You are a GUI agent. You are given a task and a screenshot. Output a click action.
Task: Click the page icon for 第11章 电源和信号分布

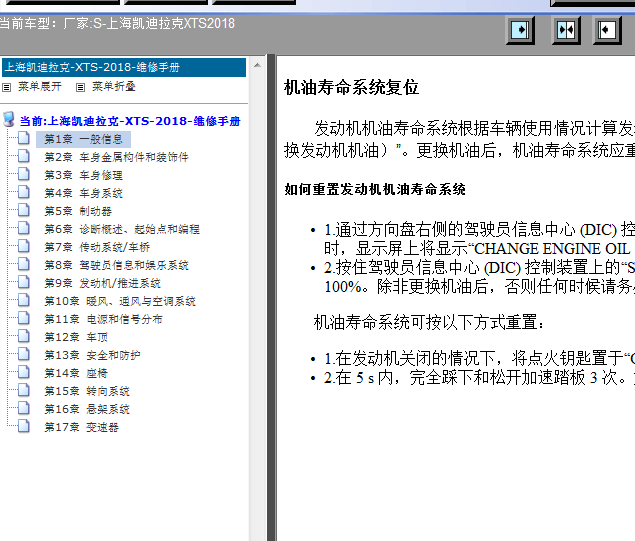(24, 318)
